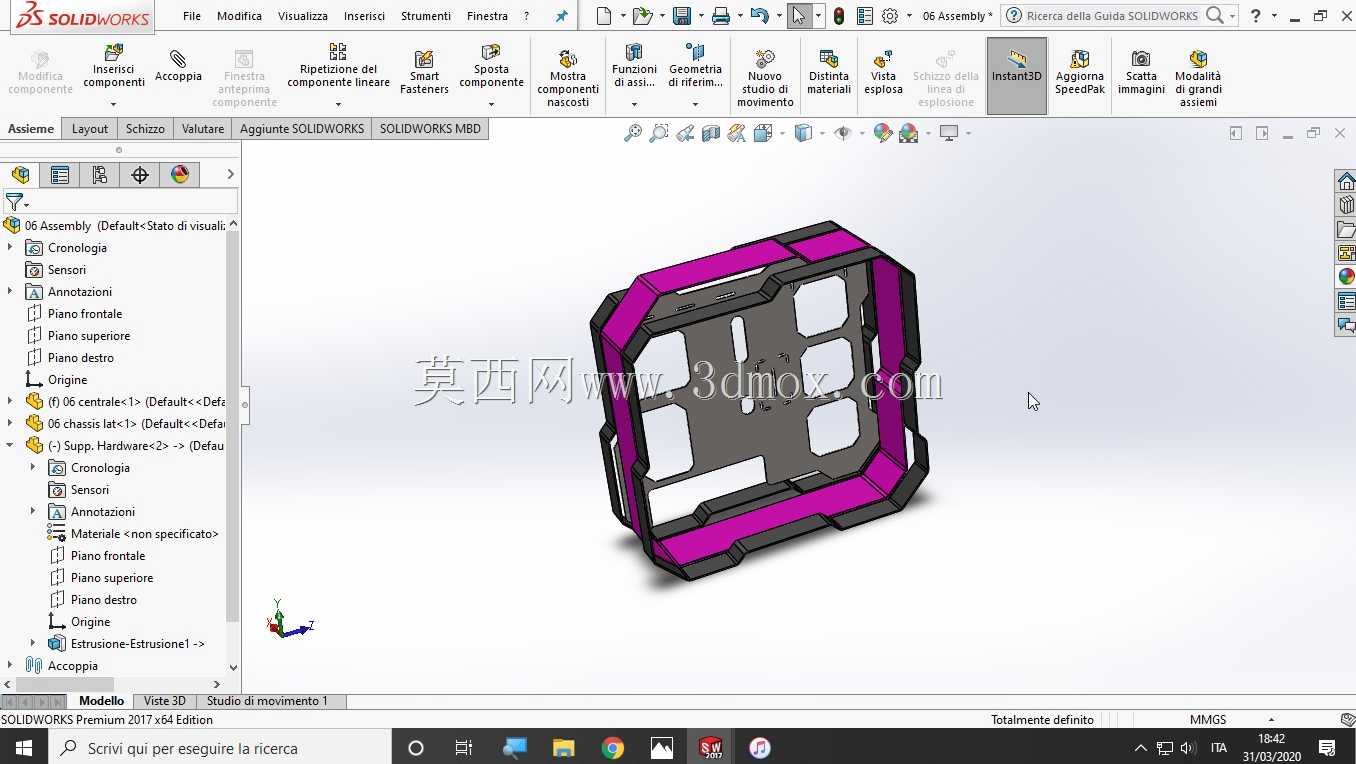Click Zoom to fit magnifier icon
This screenshot has height=764, width=1356.
coord(633,133)
